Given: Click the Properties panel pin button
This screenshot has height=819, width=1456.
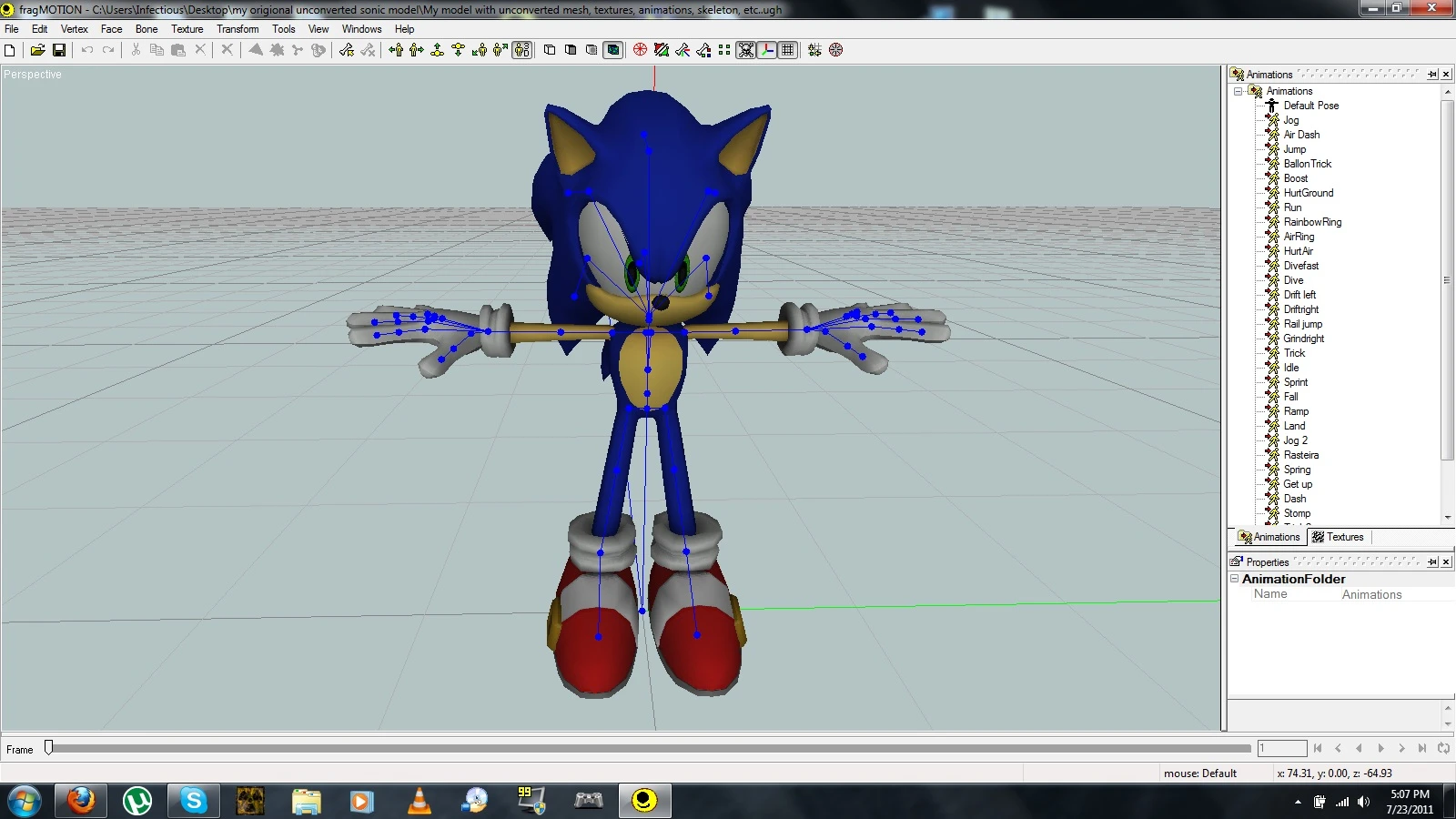Looking at the screenshot, I should point(1432,561).
